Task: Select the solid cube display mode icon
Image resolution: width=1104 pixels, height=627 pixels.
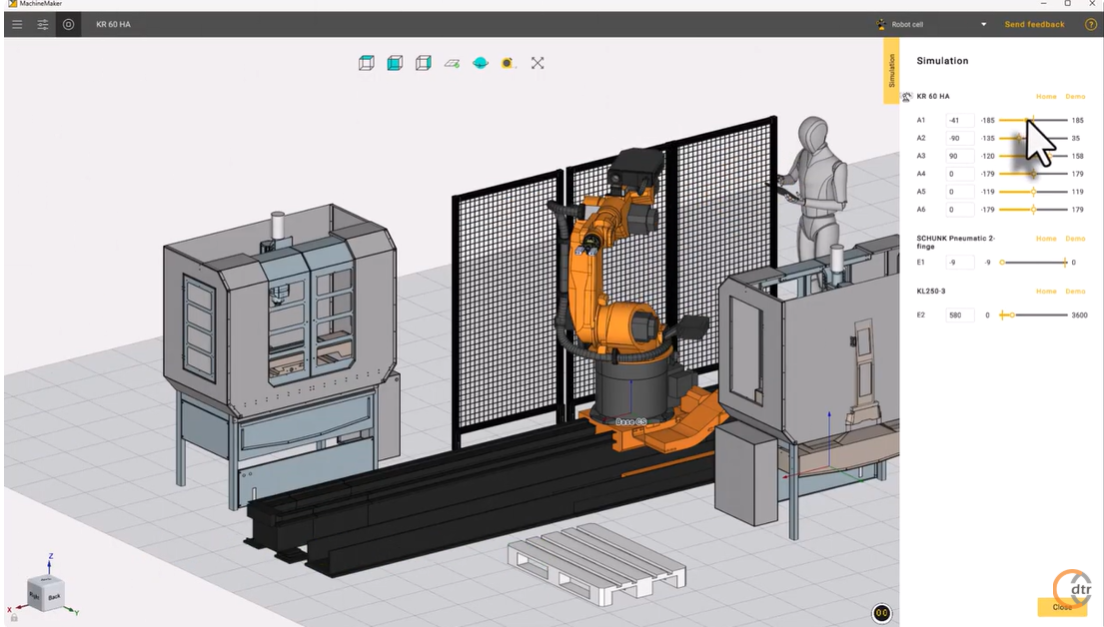Action: pos(395,62)
